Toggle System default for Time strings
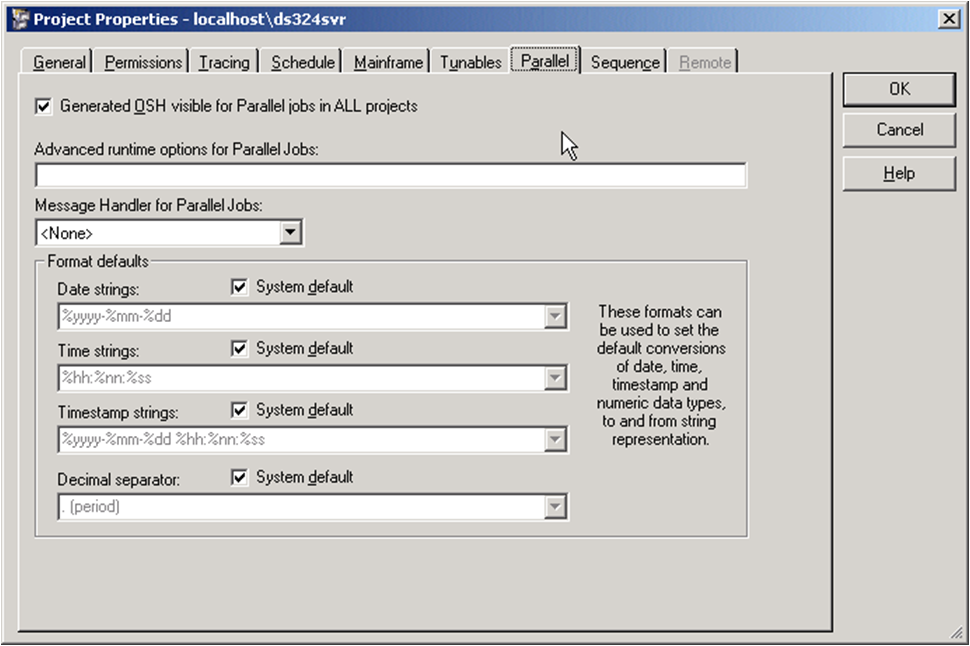Screen dimensions: 970x646 239,349
